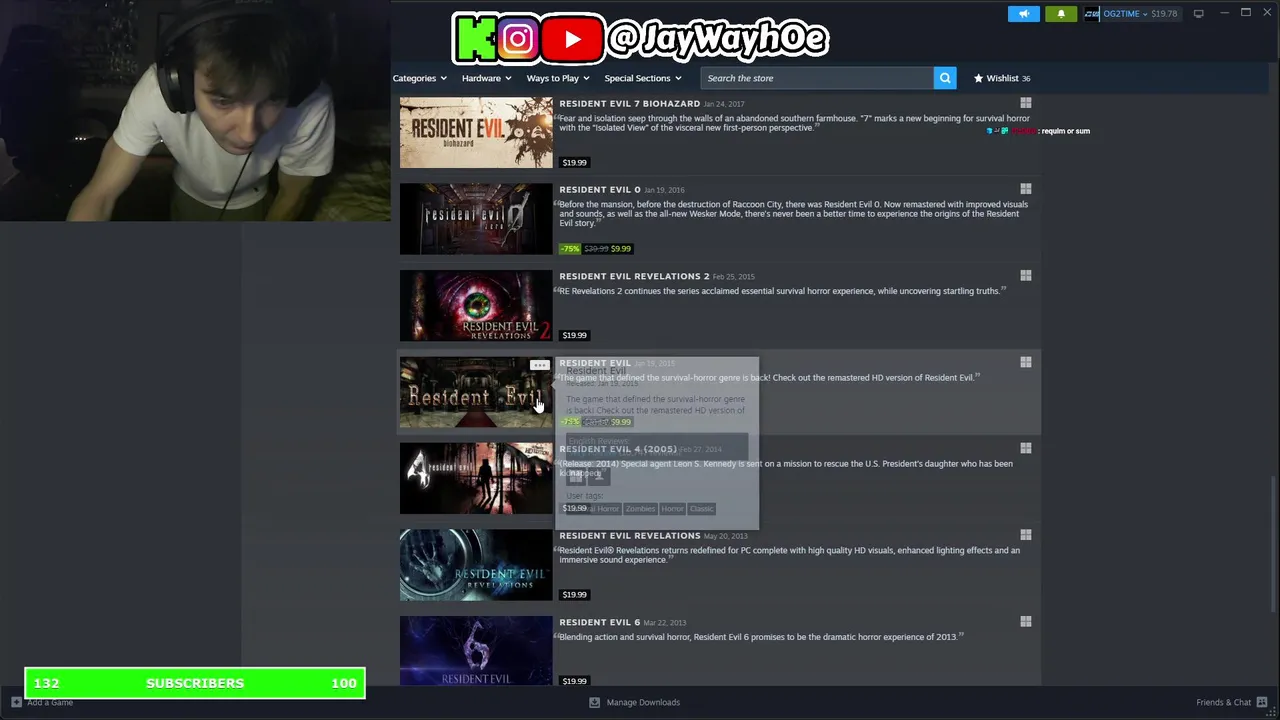
Task: Click the OG2TIME profile avatar
Action: click(1092, 14)
